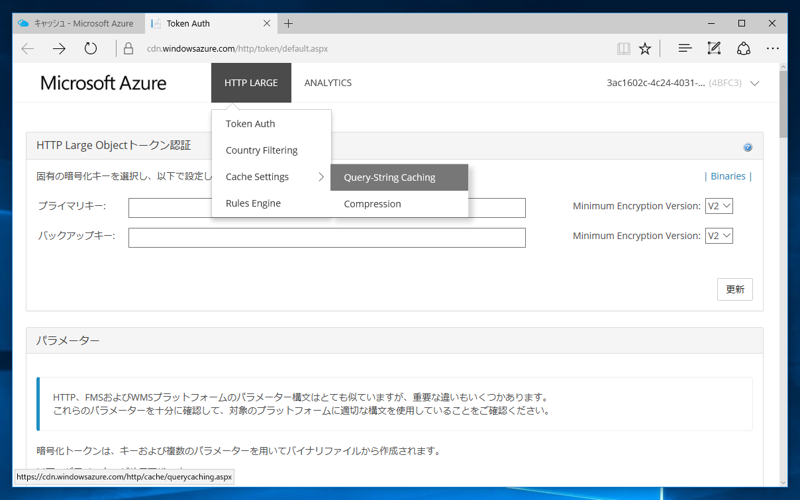The width and height of the screenshot is (800, 500).
Task: Click the Microsoft Azure logo
Action: 103,83
